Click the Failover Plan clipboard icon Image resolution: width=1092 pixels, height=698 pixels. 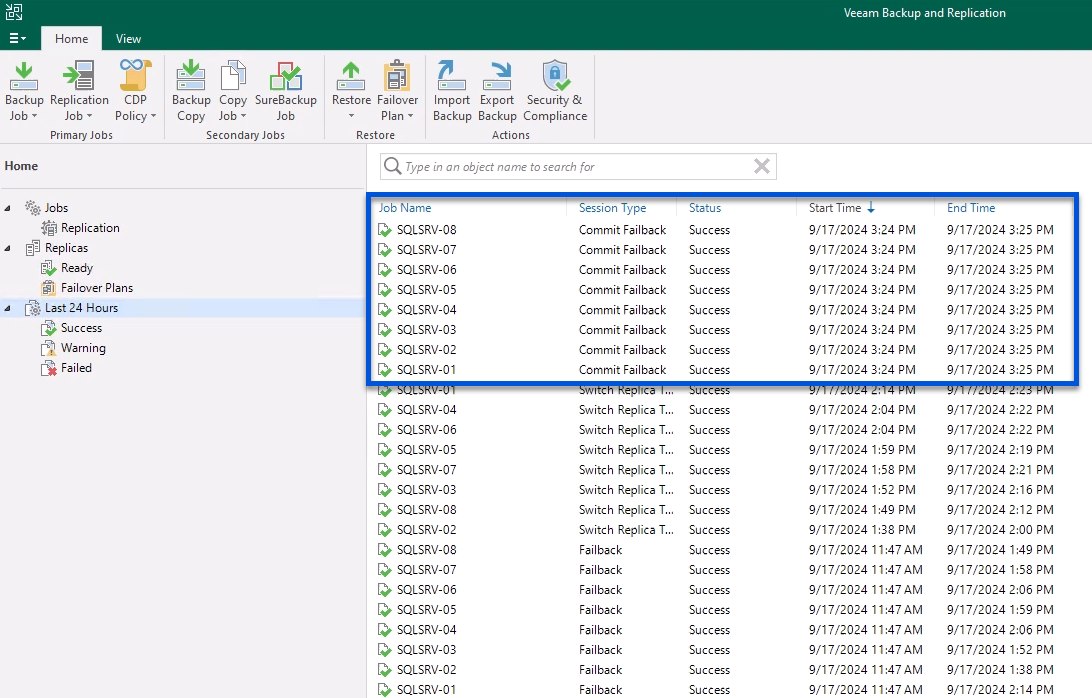397,78
